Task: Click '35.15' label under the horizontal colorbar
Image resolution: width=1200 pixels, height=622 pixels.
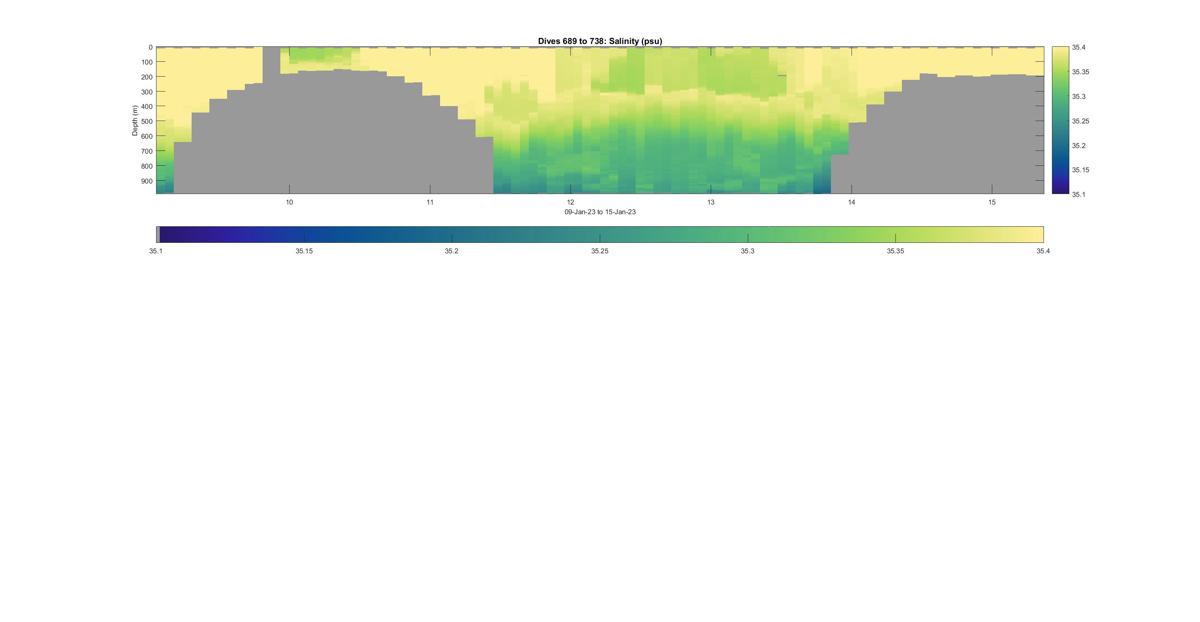Action: click(304, 252)
